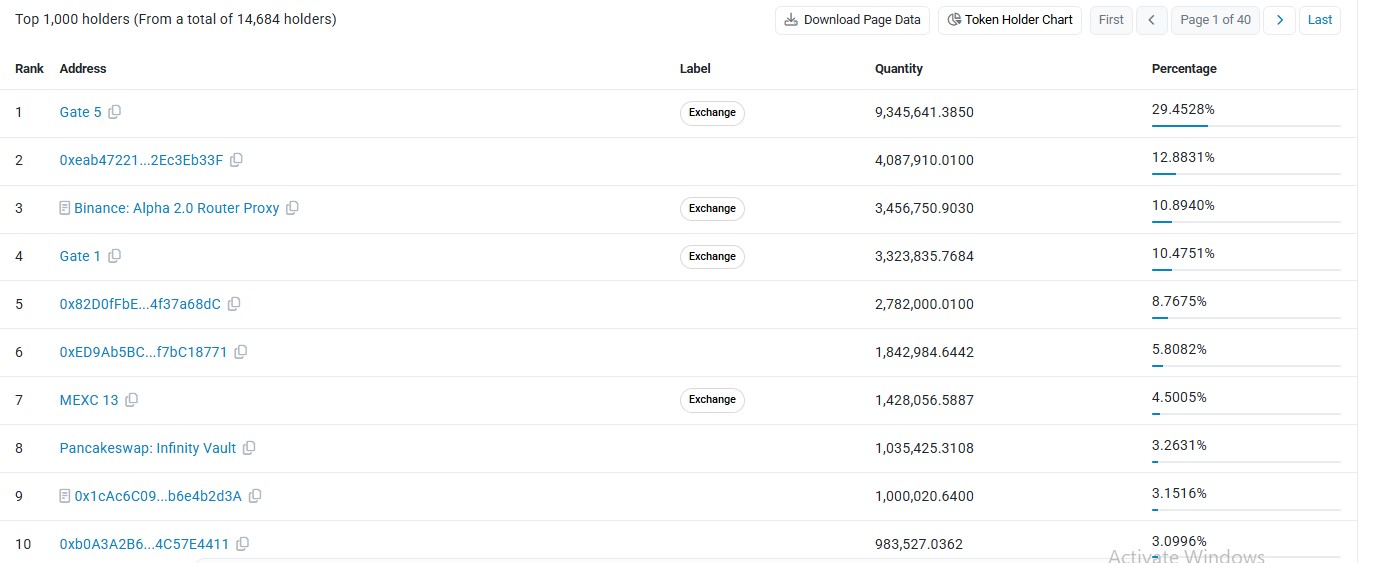Viewport: 1385px width, 563px height.
Task: Select quantity 1,842,984.6442
Action: click(924, 352)
